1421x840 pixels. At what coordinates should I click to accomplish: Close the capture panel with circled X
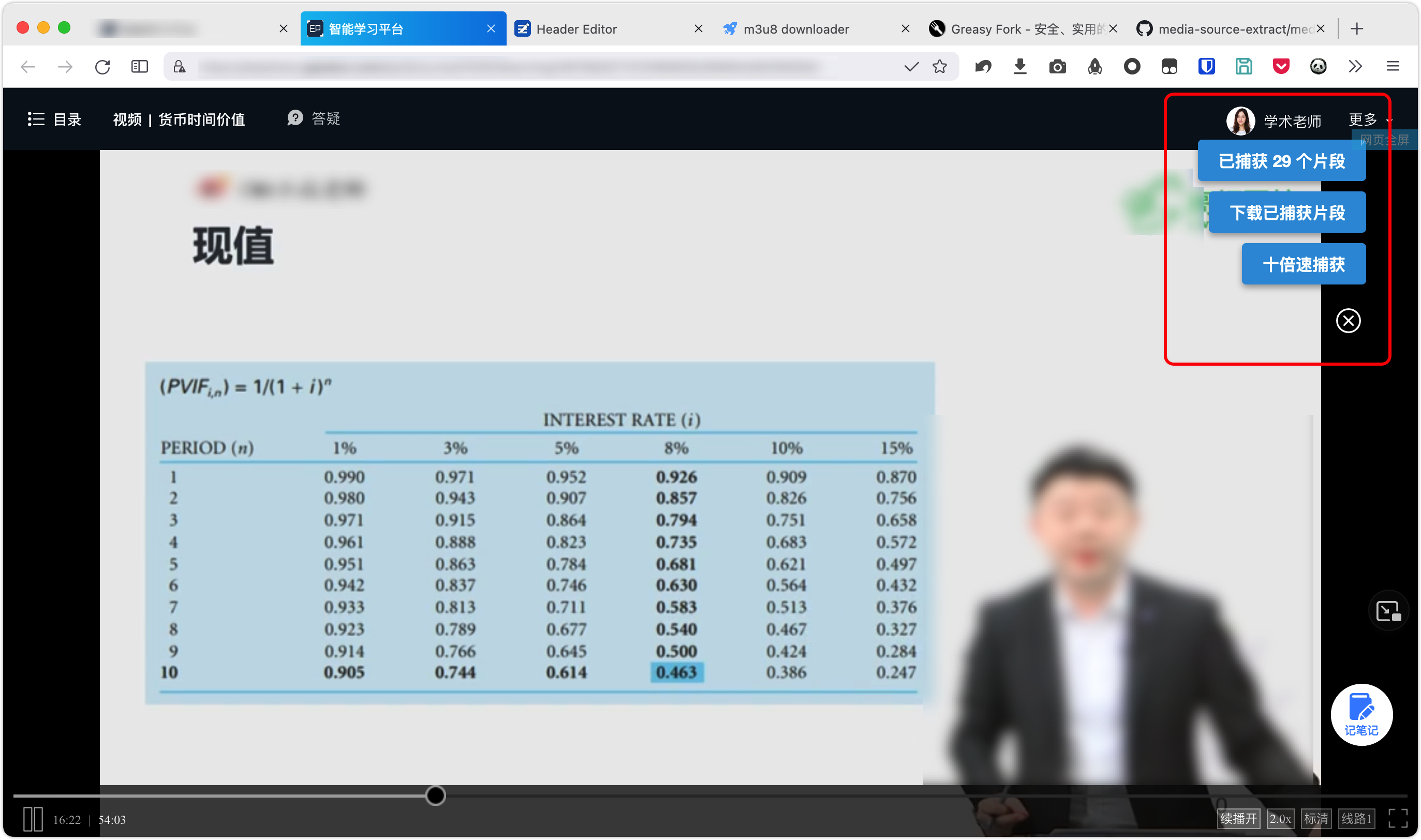(1348, 321)
